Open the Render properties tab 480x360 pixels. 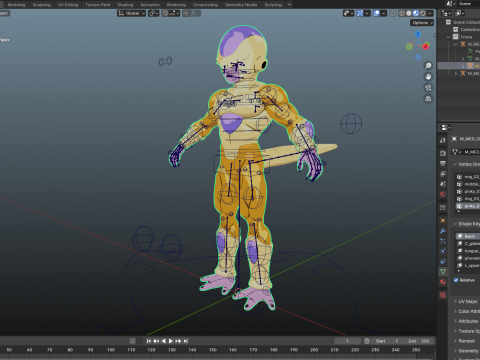(x=443, y=153)
